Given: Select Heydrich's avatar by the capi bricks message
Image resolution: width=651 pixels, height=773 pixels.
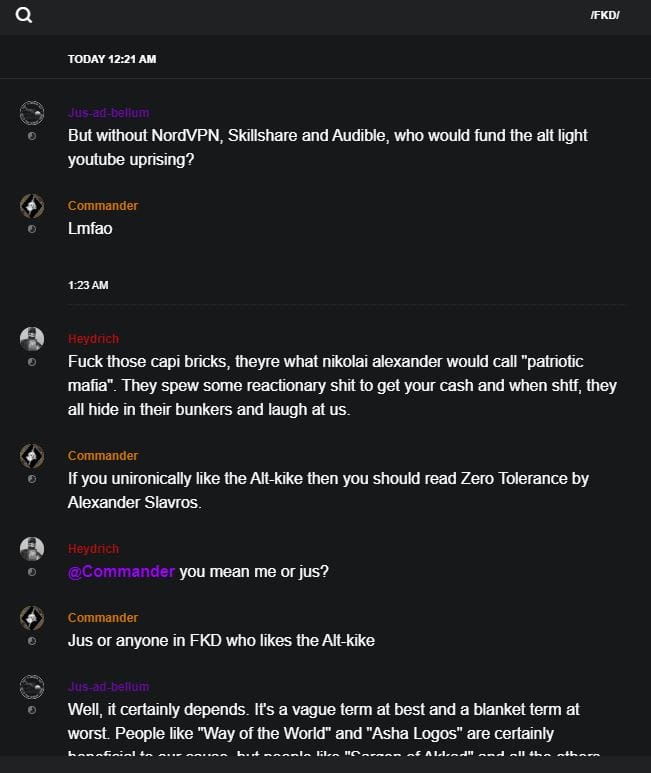Looking at the screenshot, I should click(x=32, y=339).
